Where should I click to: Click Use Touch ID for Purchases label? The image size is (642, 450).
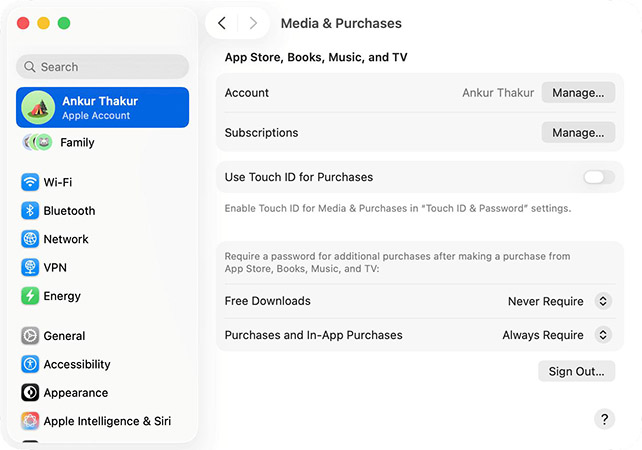click(299, 177)
